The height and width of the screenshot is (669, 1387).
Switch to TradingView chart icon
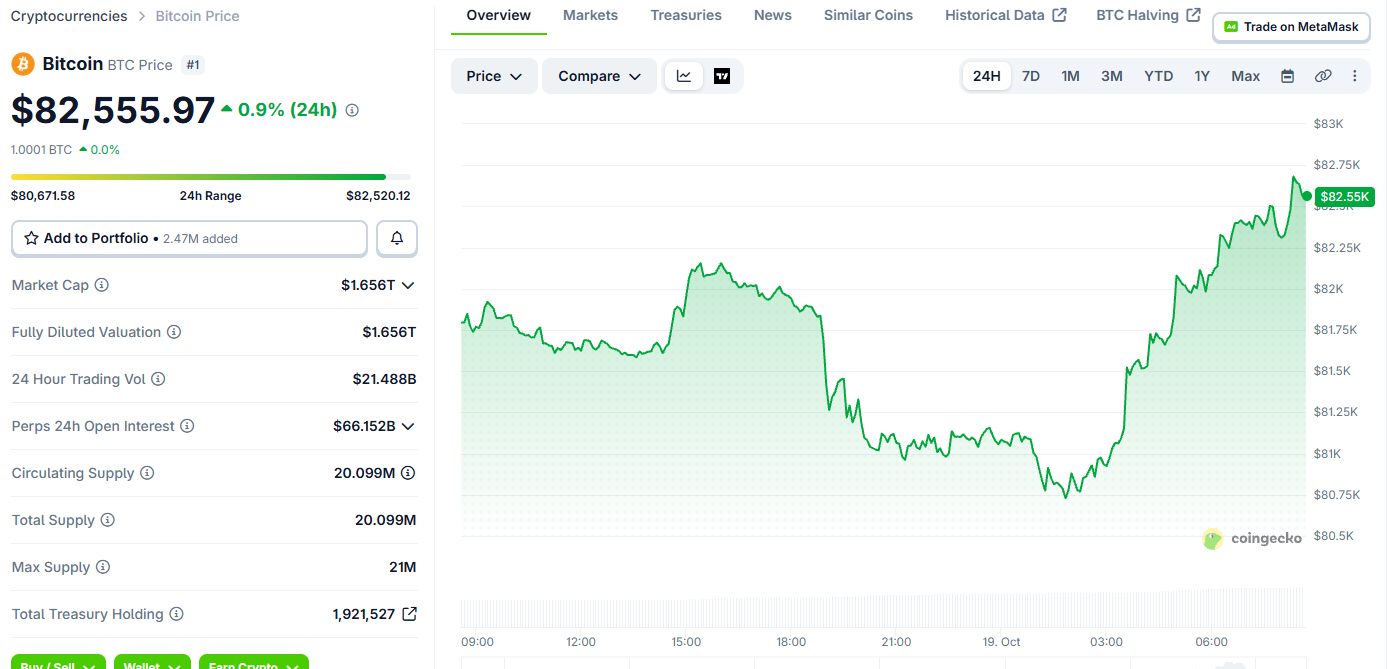point(722,76)
